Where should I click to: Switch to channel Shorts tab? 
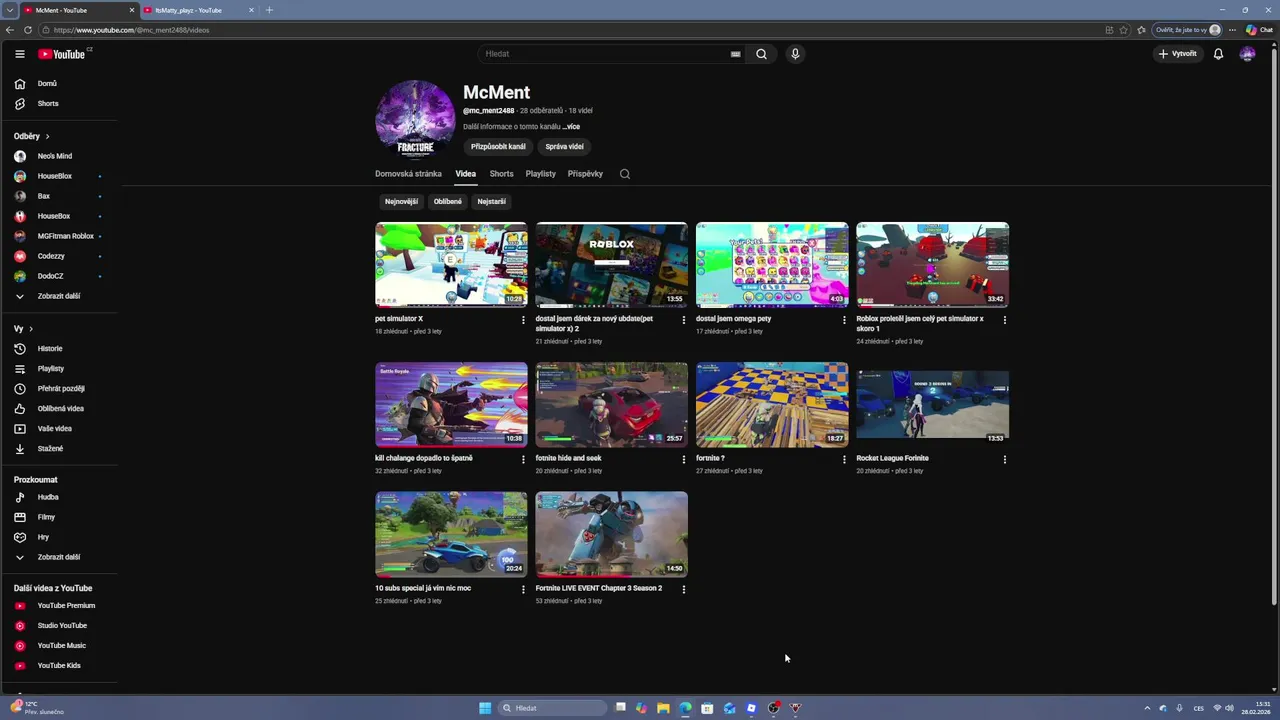click(501, 174)
